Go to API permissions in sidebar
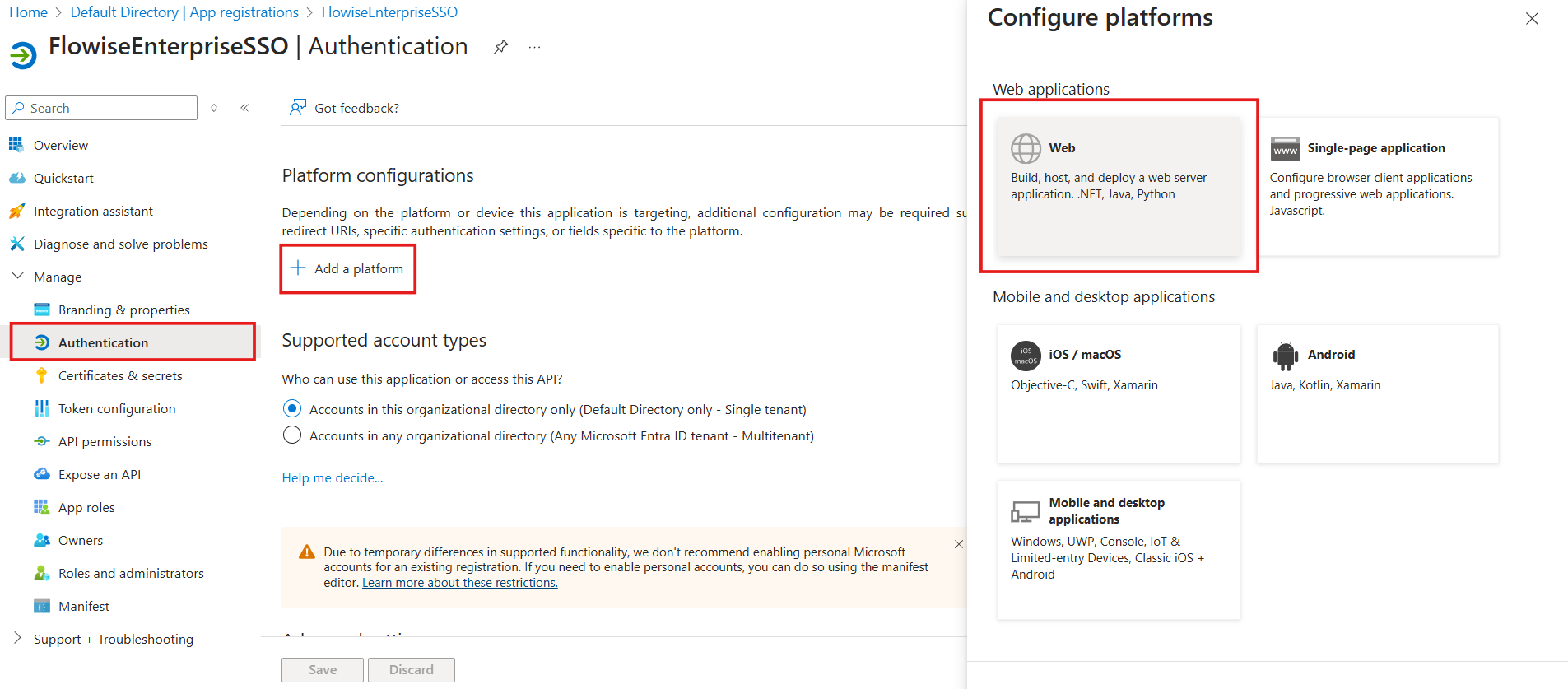 (x=105, y=442)
